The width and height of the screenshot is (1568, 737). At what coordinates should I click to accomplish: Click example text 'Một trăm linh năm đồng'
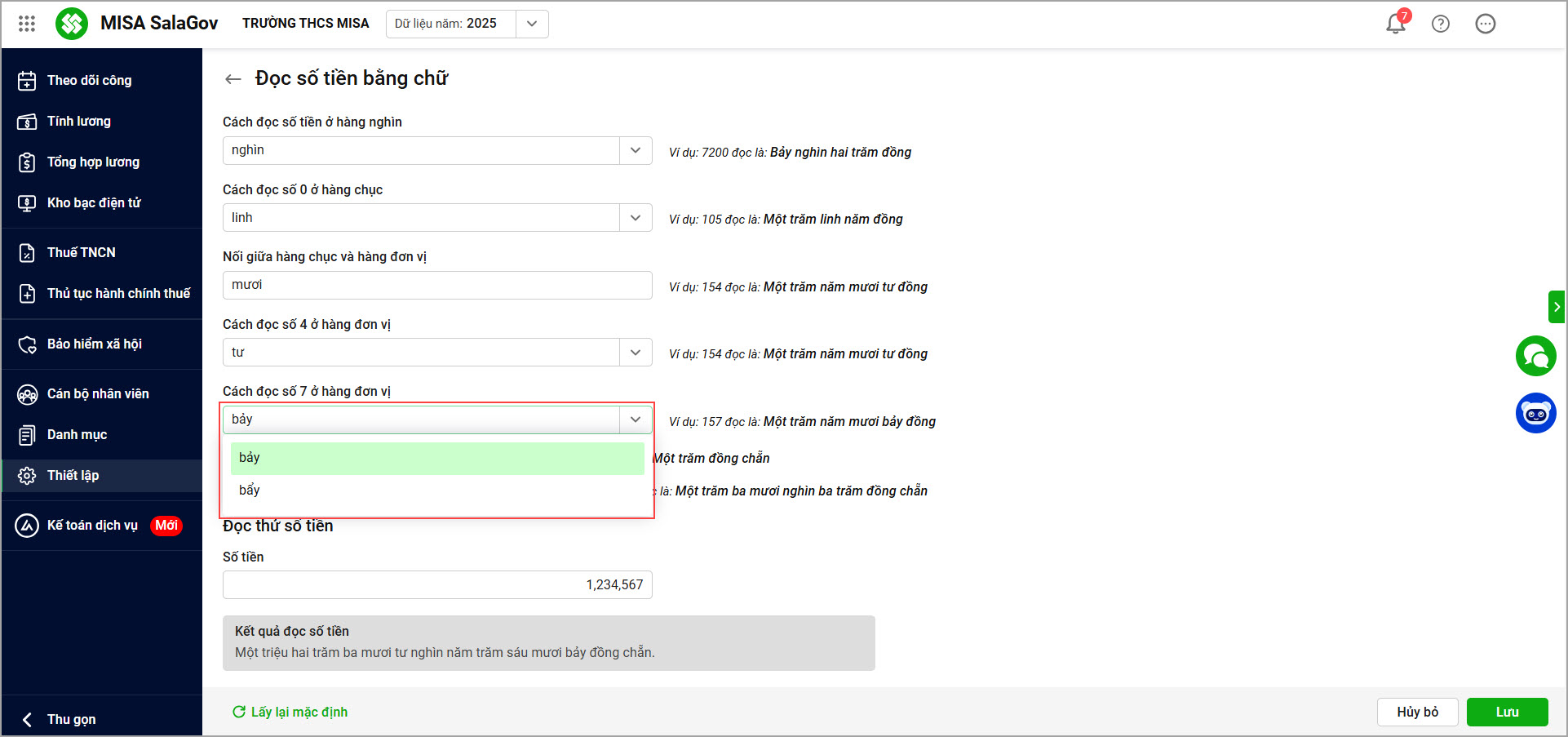coord(833,220)
